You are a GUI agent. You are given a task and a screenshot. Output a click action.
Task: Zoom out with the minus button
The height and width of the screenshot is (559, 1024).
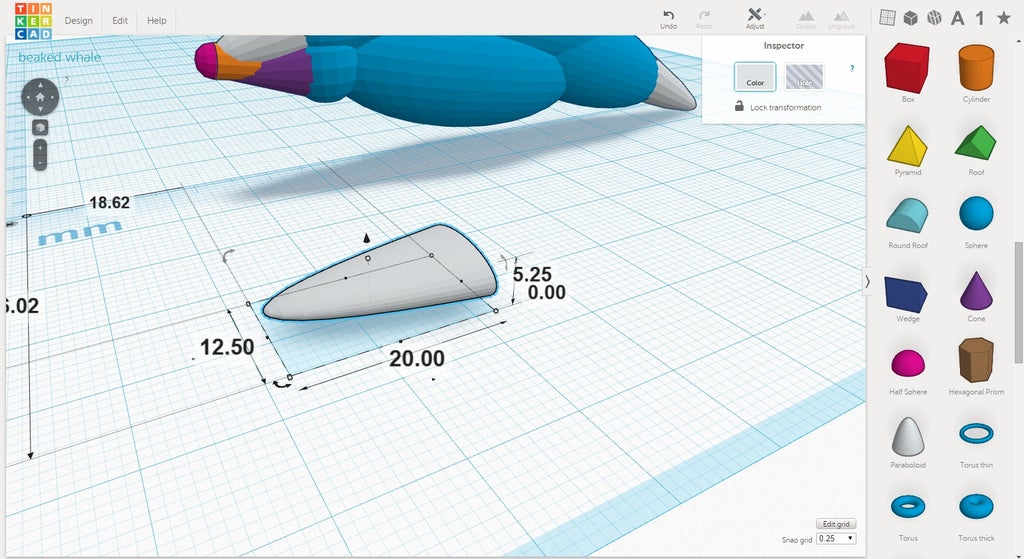pos(40,162)
